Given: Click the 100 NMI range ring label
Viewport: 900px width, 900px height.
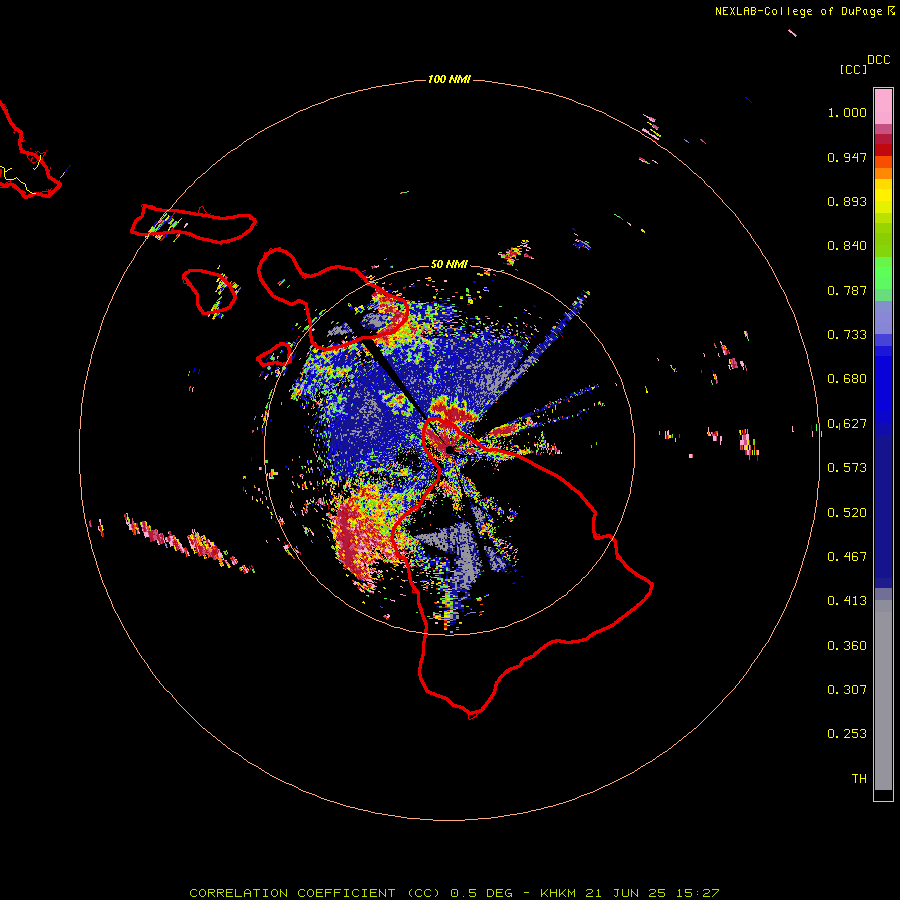Looking at the screenshot, I should [449, 79].
